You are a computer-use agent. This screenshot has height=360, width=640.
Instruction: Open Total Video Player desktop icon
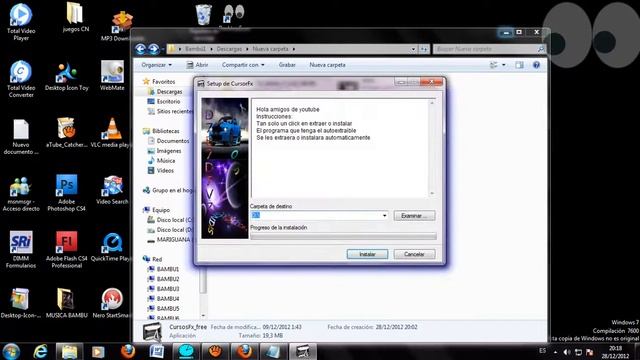click(21, 21)
